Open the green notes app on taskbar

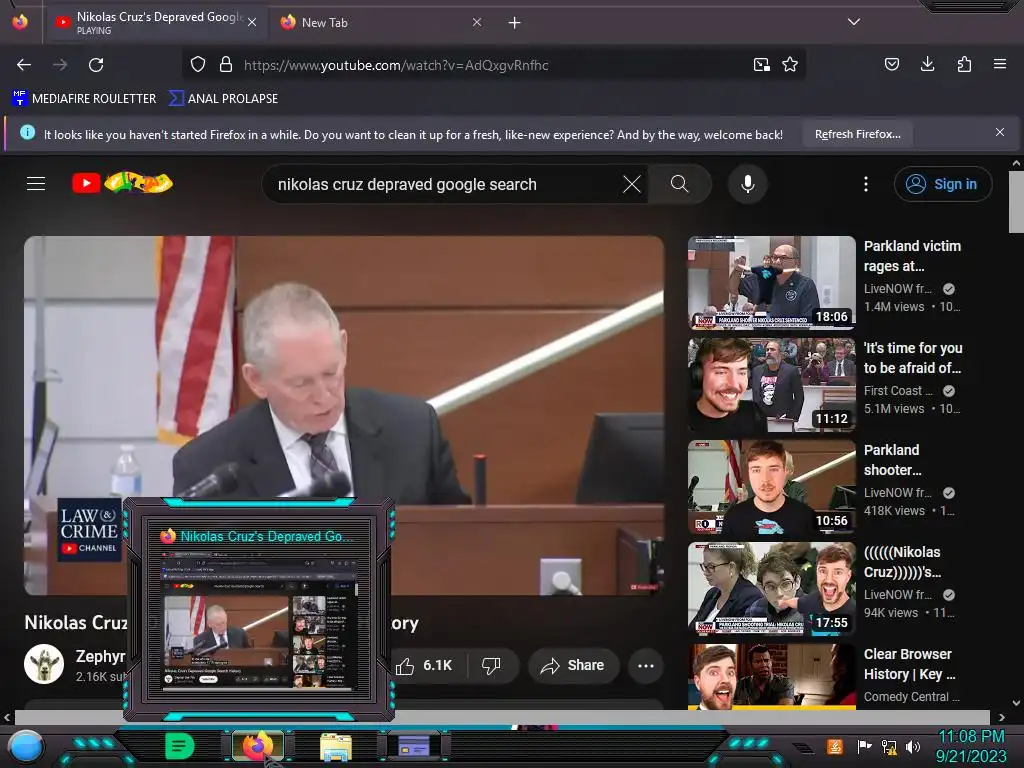pyautogui.click(x=179, y=746)
